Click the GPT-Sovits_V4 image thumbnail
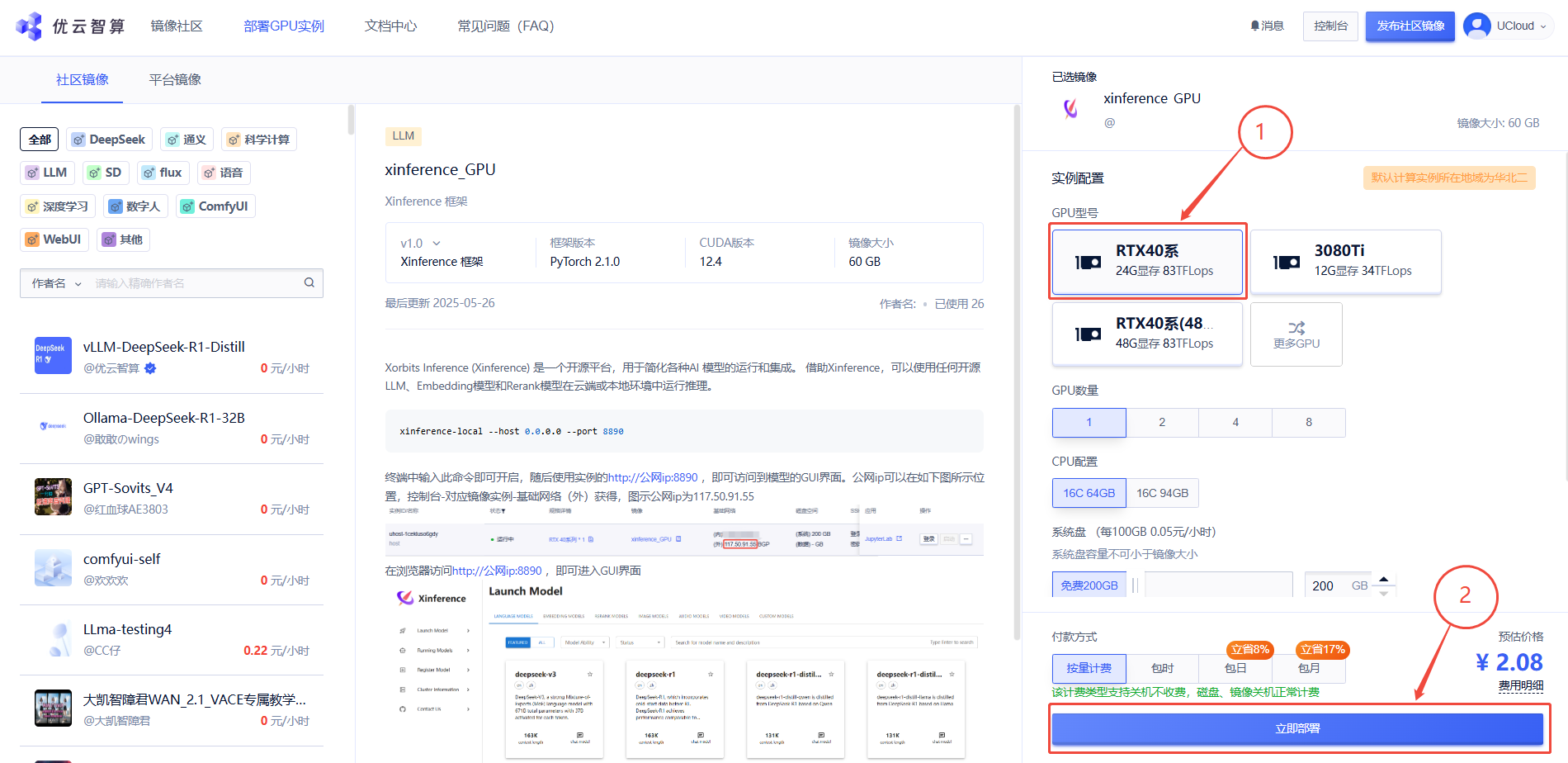 (x=53, y=496)
